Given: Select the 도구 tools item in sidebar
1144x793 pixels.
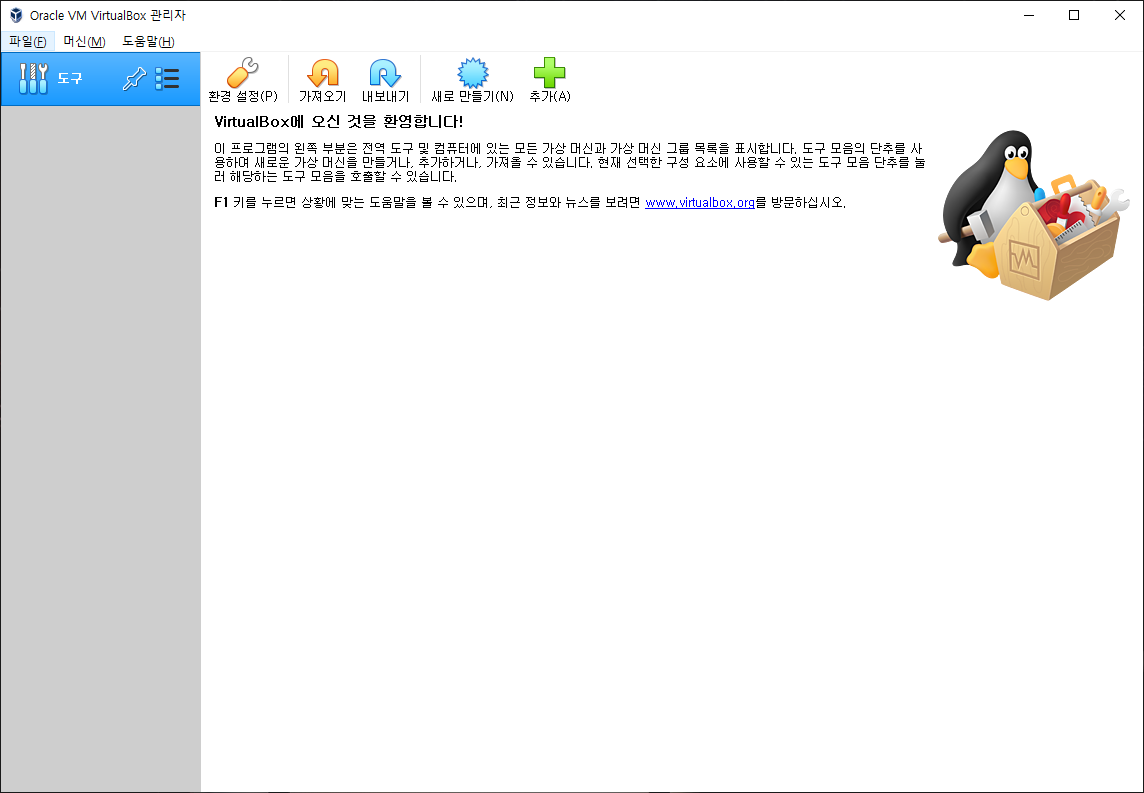Looking at the screenshot, I should point(101,79).
